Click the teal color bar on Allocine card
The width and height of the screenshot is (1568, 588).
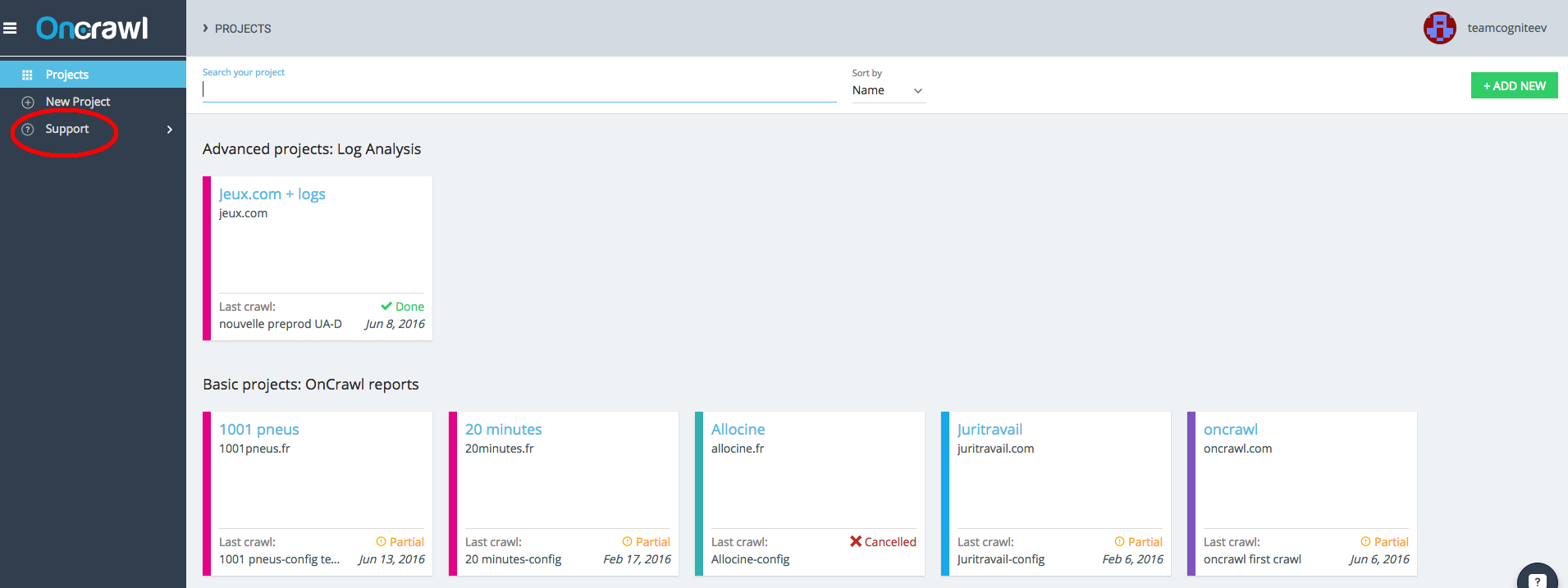[x=699, y=494]
